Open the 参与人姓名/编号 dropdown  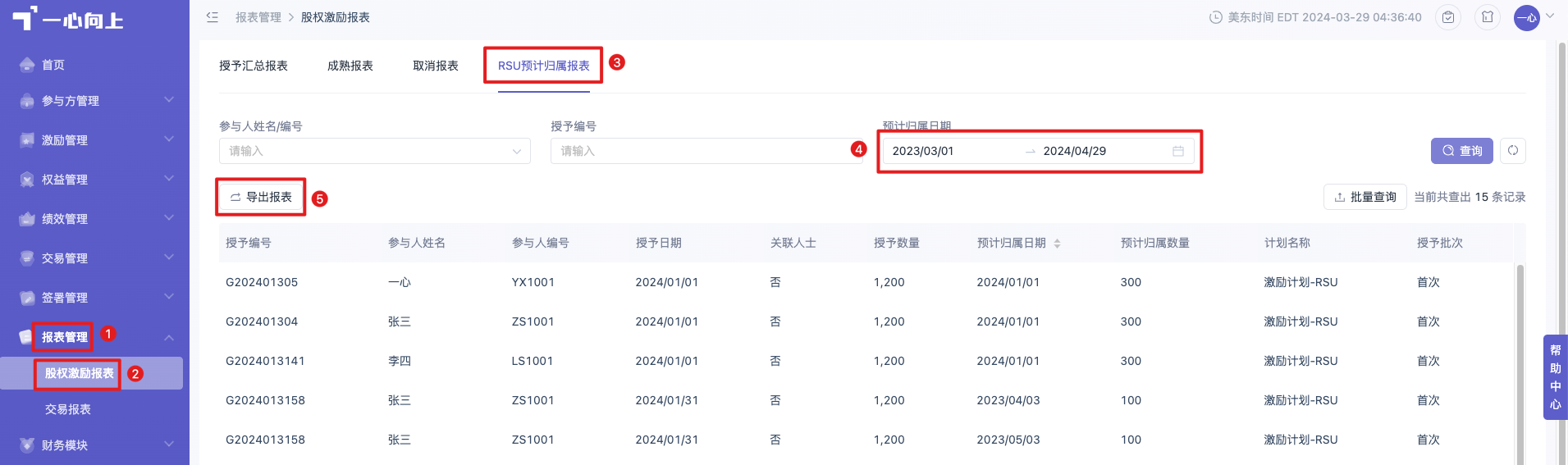click(x=375, y=151)
